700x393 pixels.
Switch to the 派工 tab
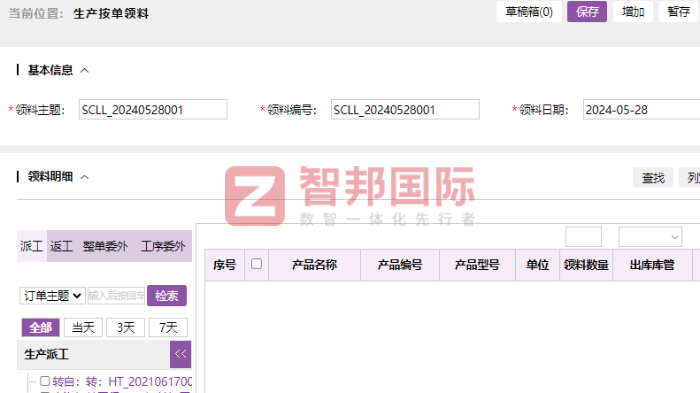(31, 246)
